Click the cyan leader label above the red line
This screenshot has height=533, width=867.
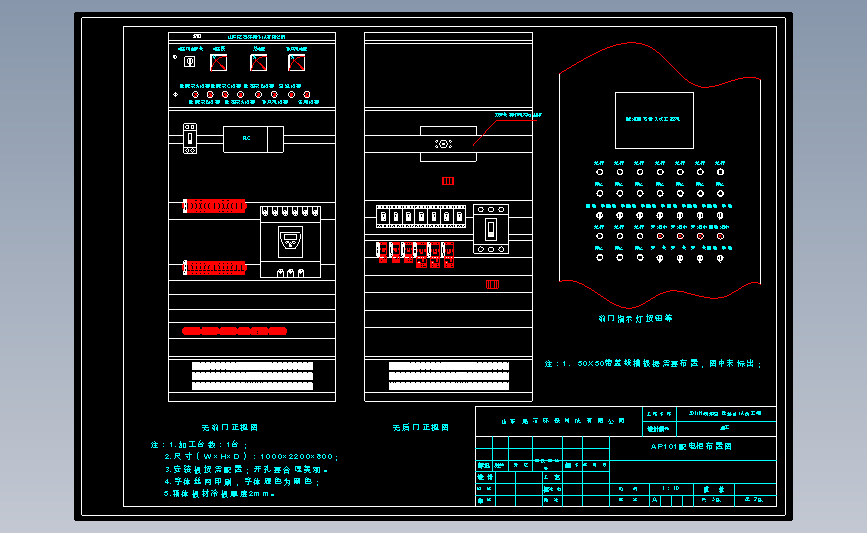pos(518,115)
